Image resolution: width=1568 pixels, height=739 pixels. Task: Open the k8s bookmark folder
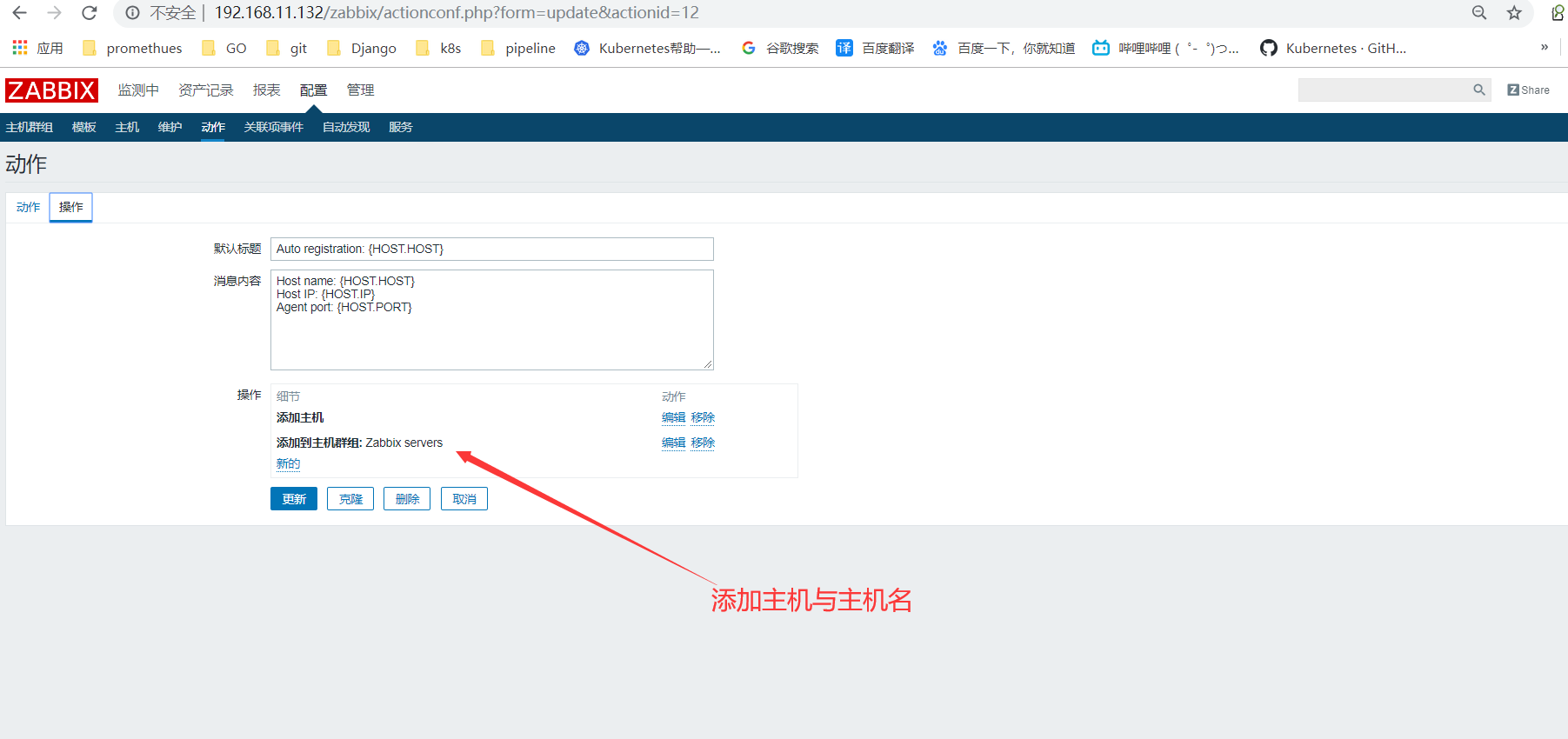[x=438, y=48]
